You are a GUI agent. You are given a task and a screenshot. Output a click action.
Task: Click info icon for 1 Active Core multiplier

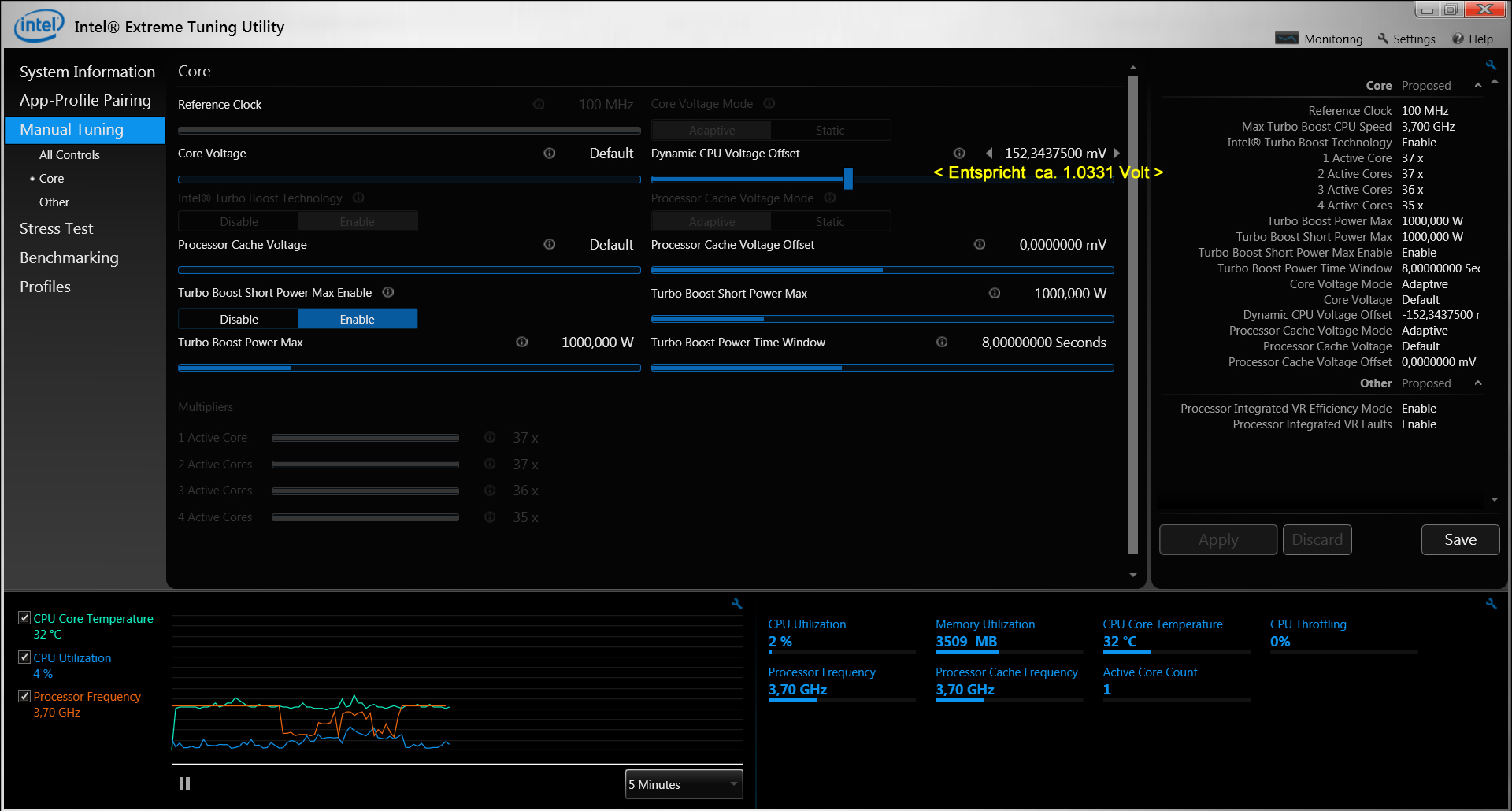tap(490, 437)
